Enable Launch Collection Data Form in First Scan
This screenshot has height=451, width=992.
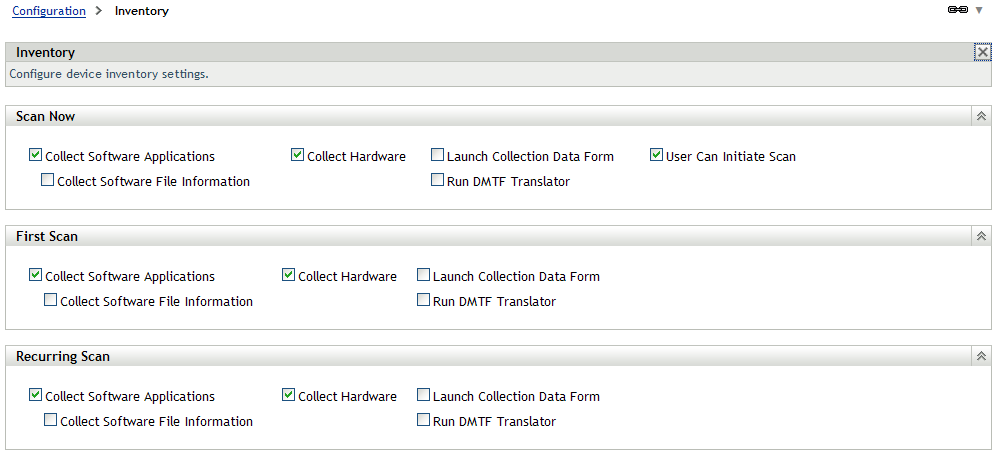point(424,276)
